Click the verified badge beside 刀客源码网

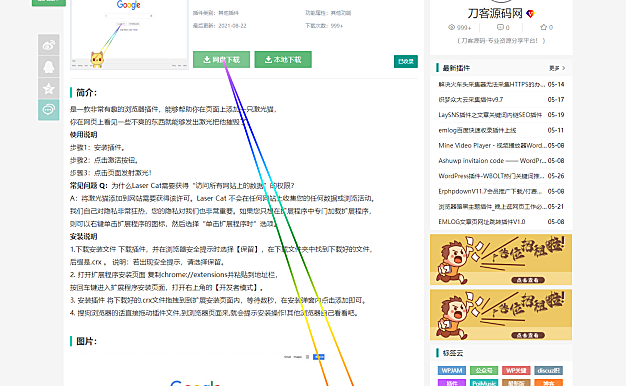pyautogui.click(x=530, y=14)
